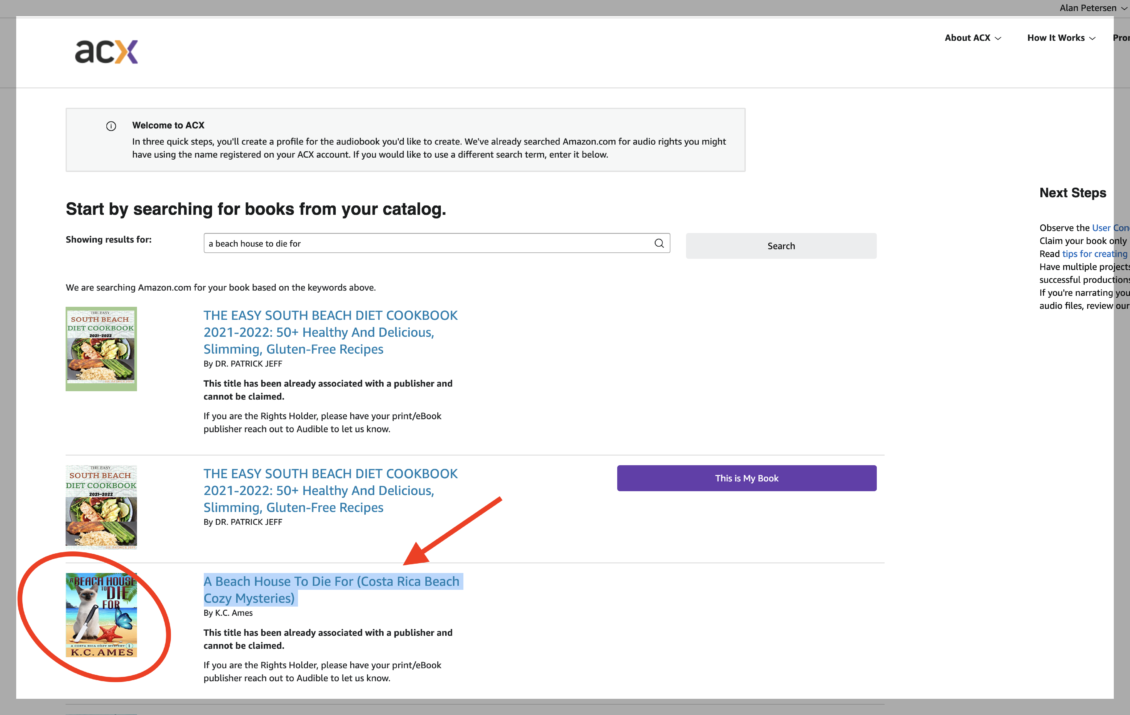Select Beach House To Die For cover
Viewport: 1130px width, 715px height.
[x=101, y=615]
